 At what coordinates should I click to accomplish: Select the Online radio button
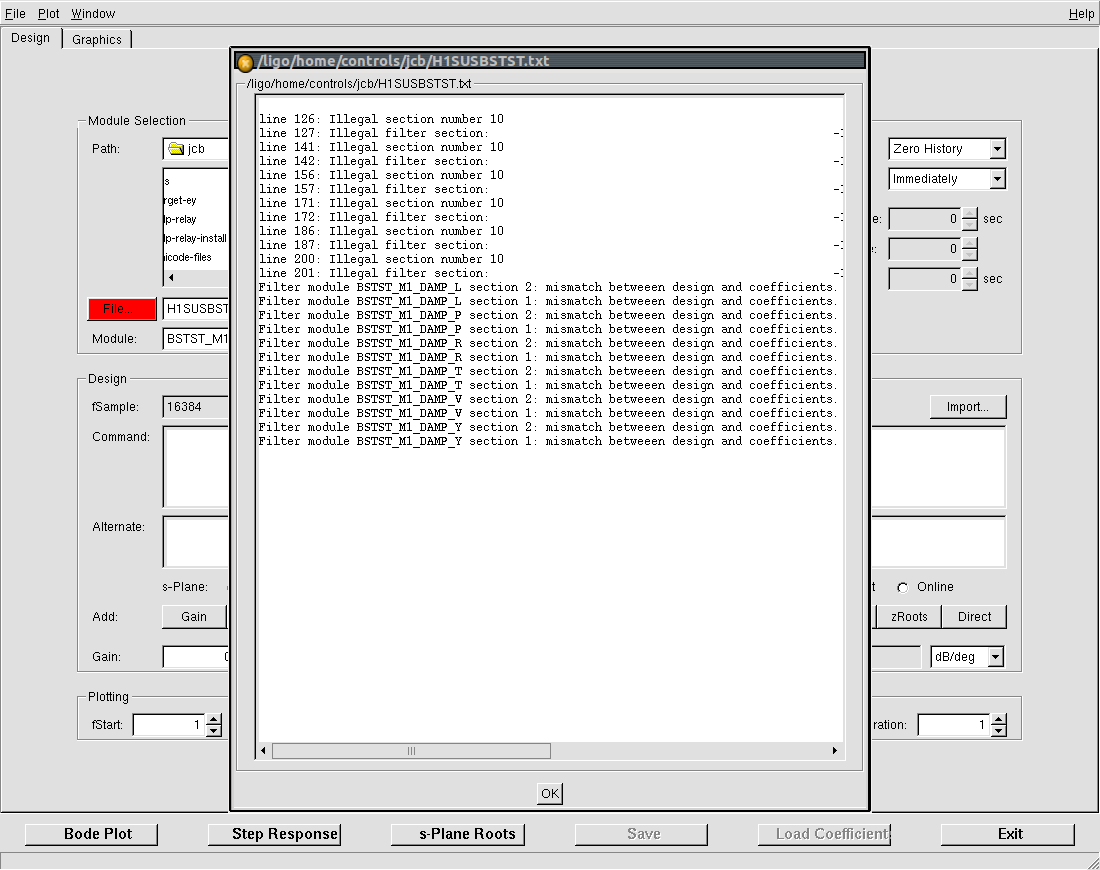coord(903,587)
